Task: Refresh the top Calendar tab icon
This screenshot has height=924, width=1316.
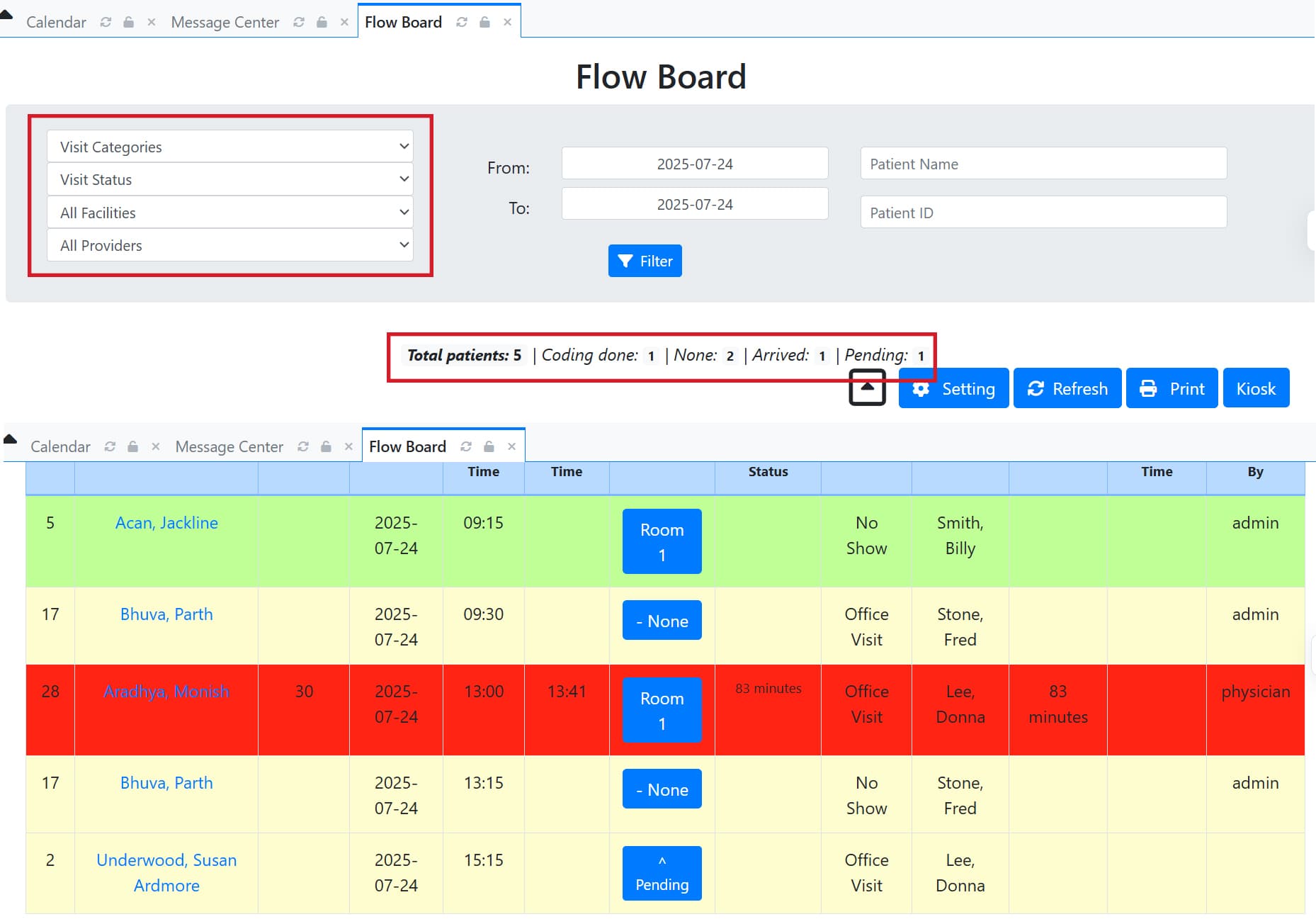Action: [106, 22]
